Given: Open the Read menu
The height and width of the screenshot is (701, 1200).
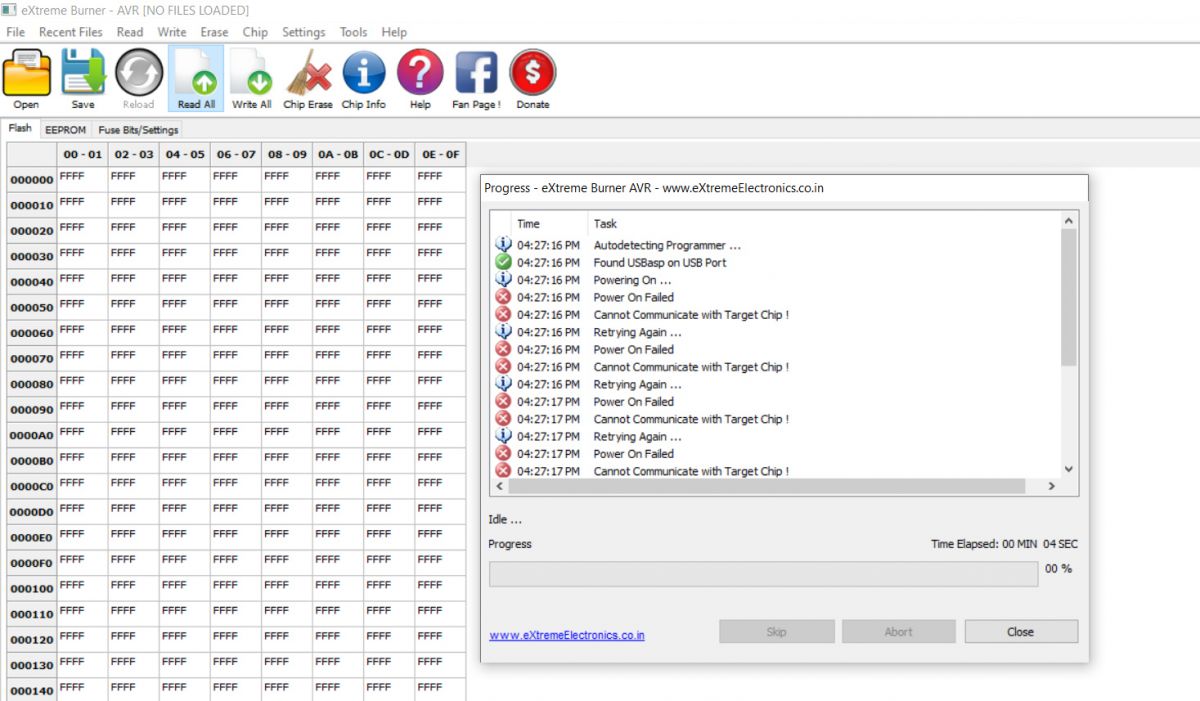Looking at the screenshot, I should [x=130, y=32].
